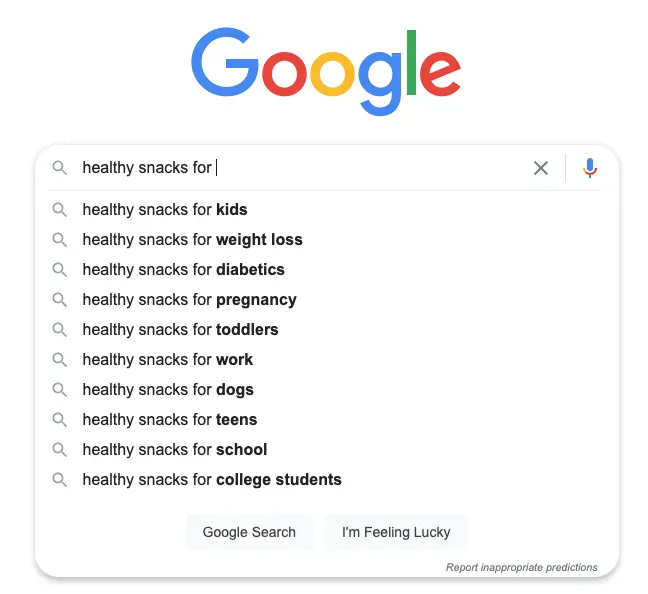Select 'healthy snacks for diabetics' suggestion

[x=183, y=270]
